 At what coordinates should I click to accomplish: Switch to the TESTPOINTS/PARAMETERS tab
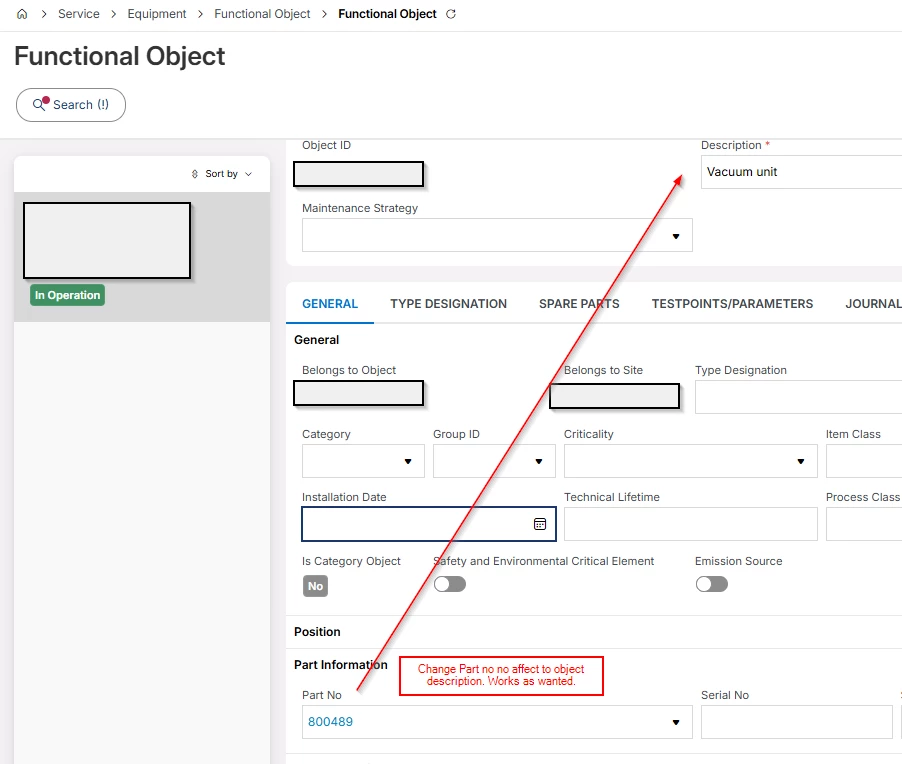click(x=732, y=304)
